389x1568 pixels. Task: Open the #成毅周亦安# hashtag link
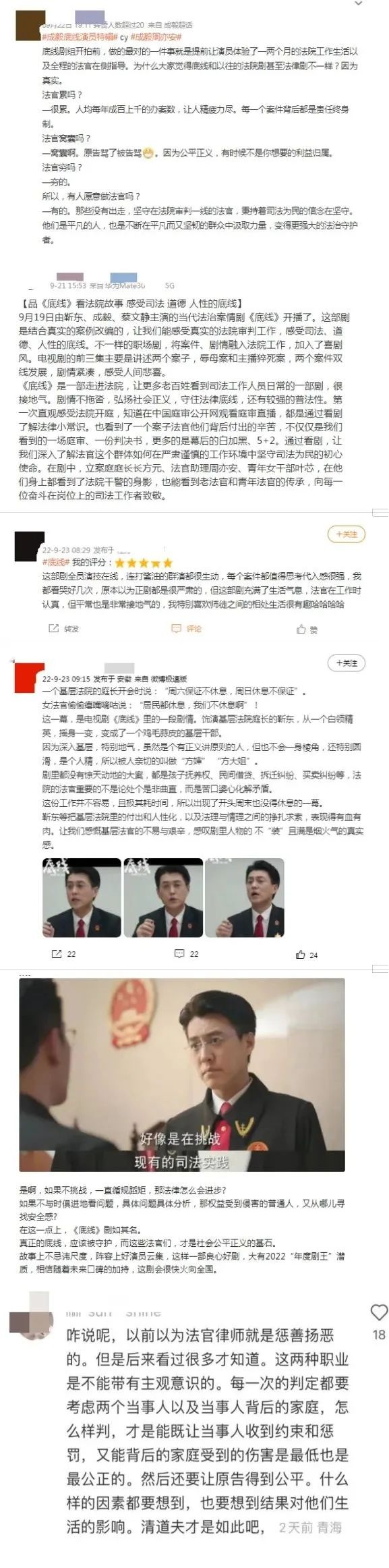point(156,38)
